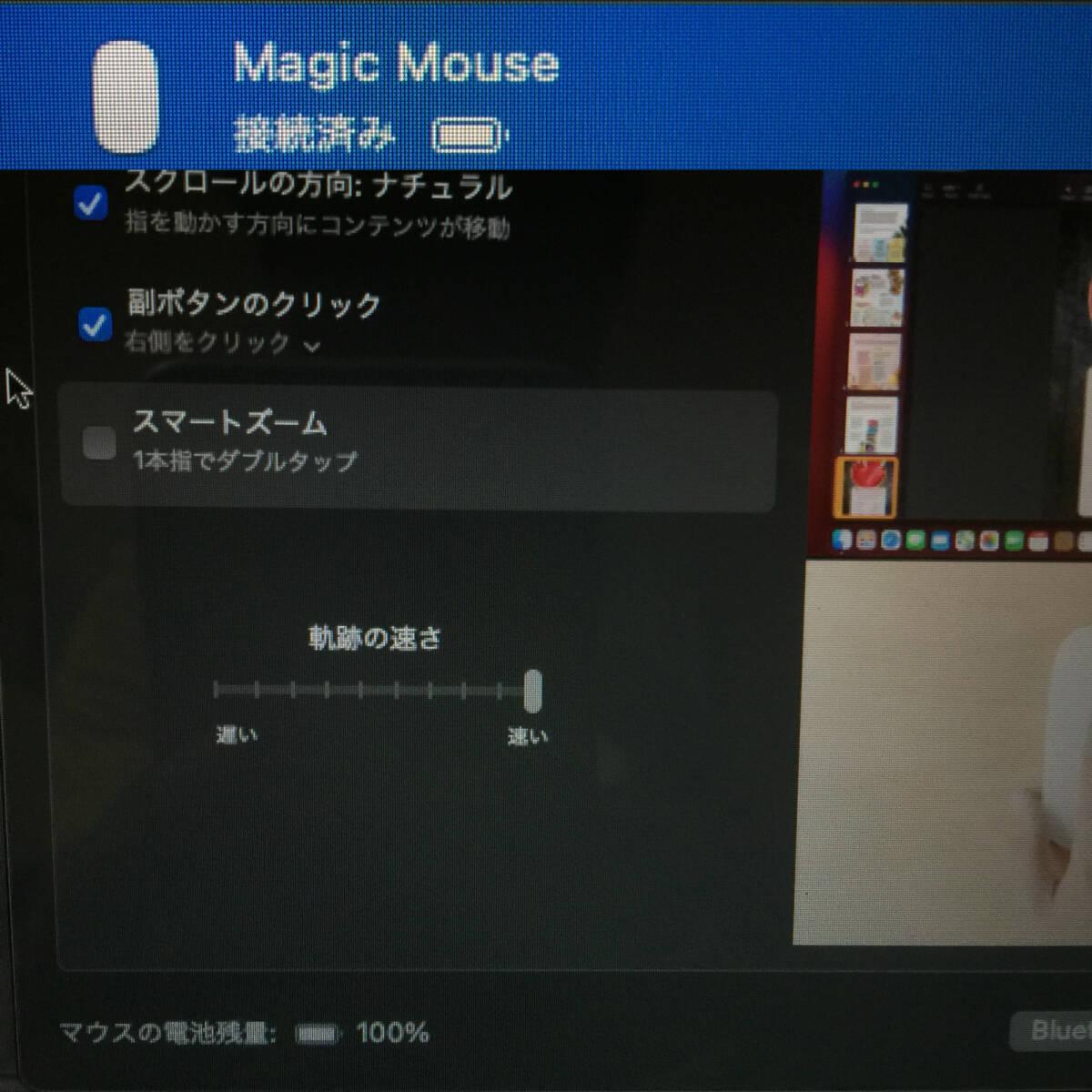The image size is (1092, 1092).
Task: Click the Magic Mouse device icon
Action: (126, 96)
